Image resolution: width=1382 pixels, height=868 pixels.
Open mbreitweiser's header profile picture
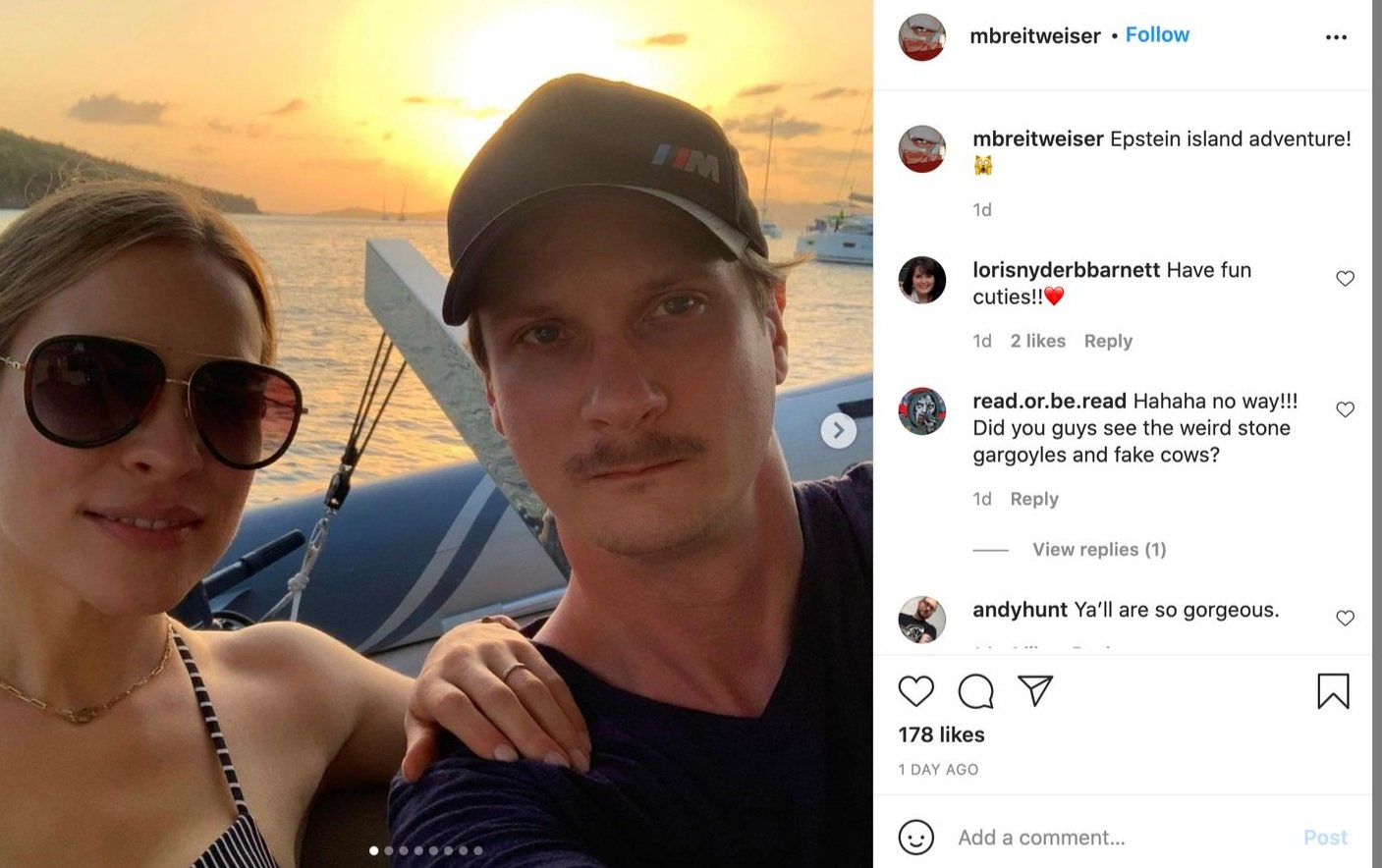pos(921,37)
